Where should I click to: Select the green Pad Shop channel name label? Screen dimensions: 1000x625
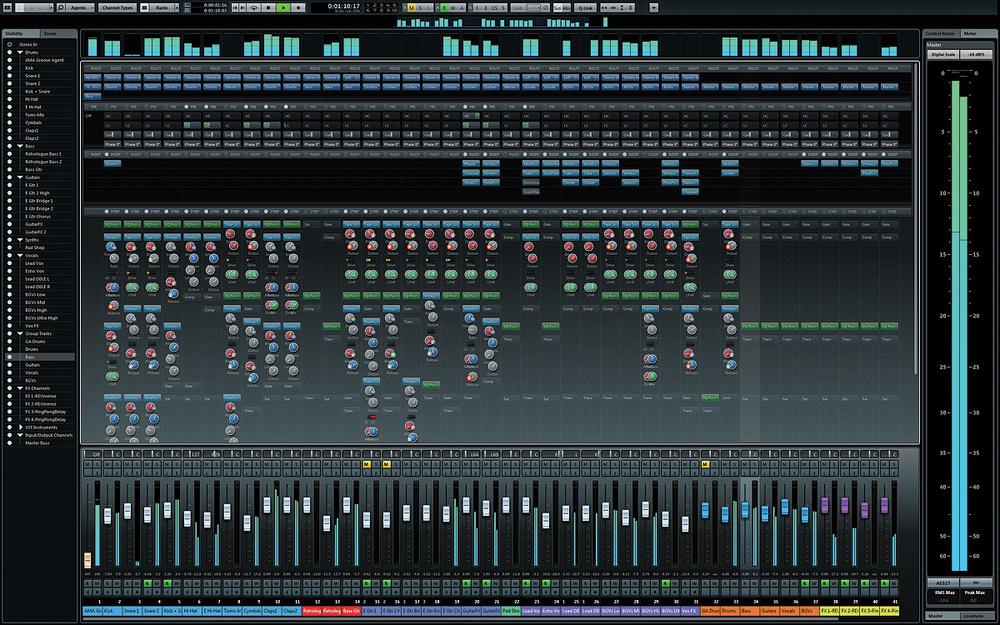point(511,611)
